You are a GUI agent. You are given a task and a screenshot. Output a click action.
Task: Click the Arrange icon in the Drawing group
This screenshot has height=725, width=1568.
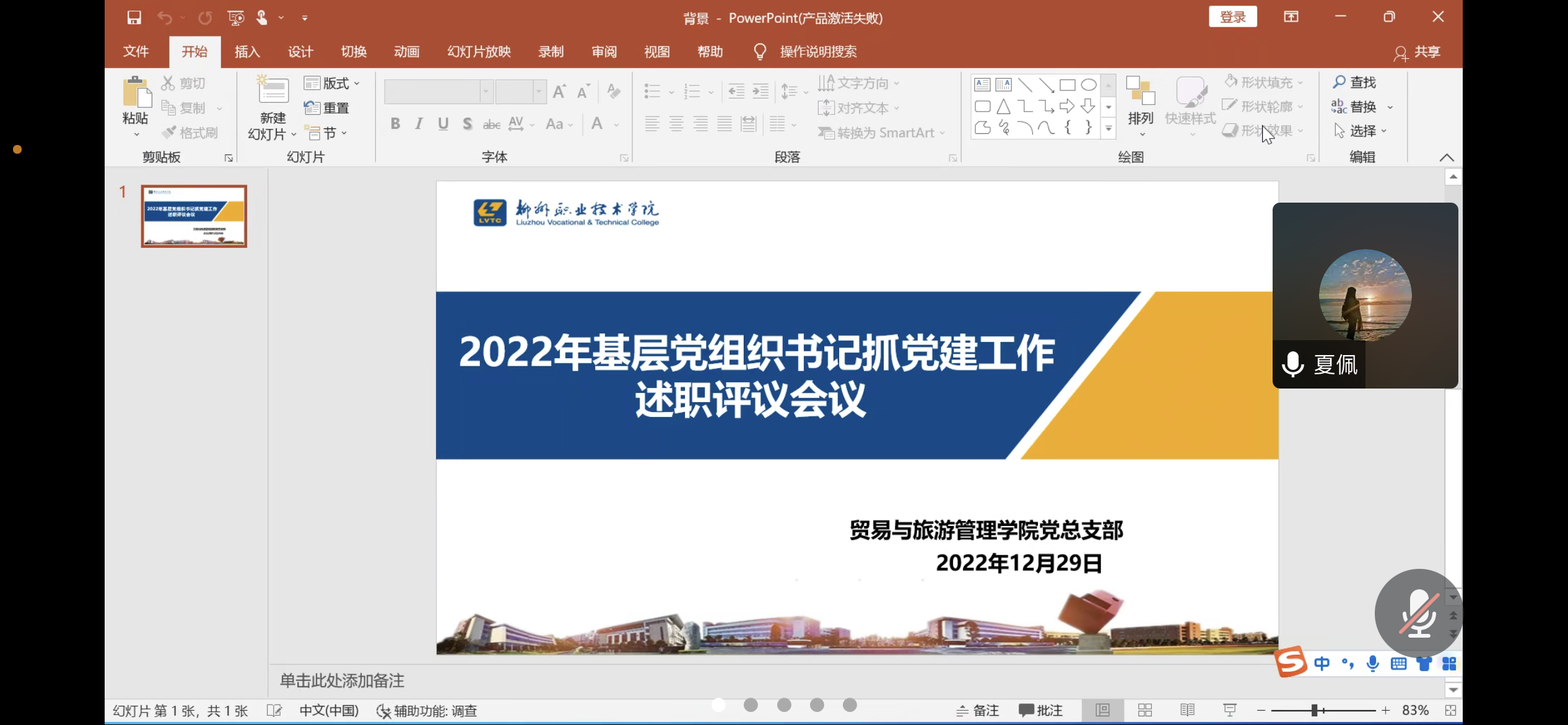(1140, 99)
